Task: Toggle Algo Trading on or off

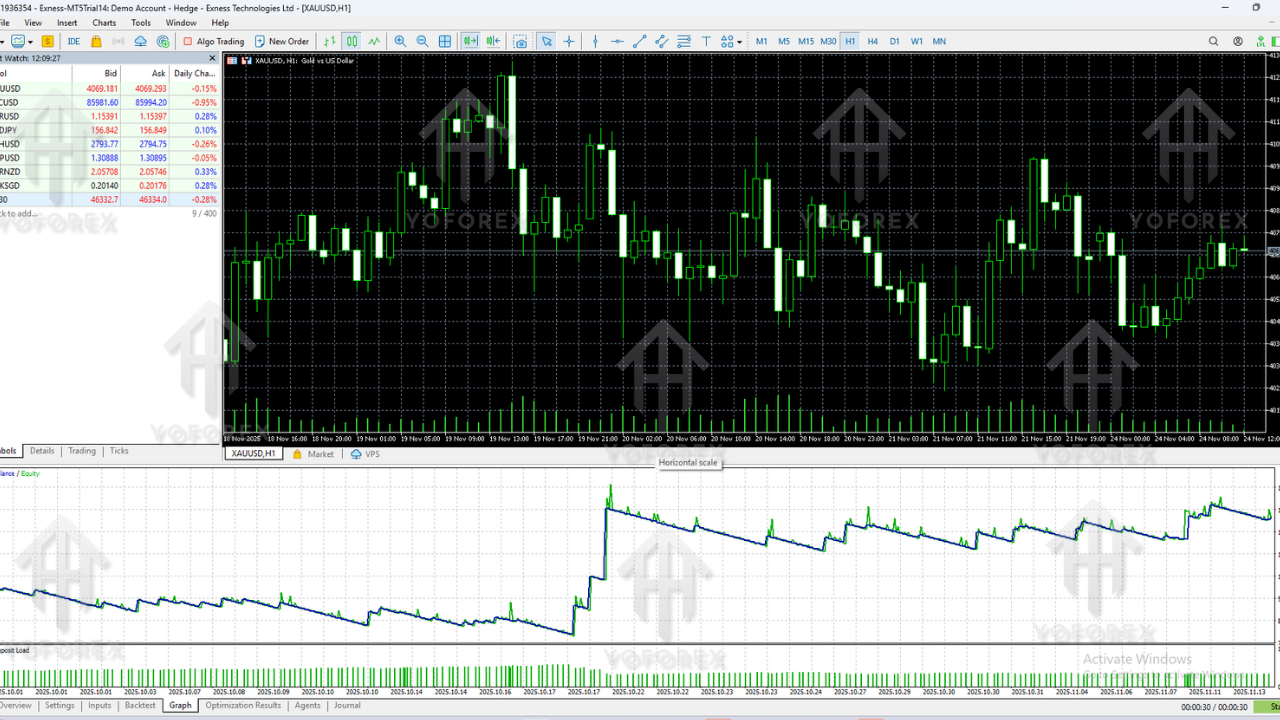Action: tap(213, 41)
